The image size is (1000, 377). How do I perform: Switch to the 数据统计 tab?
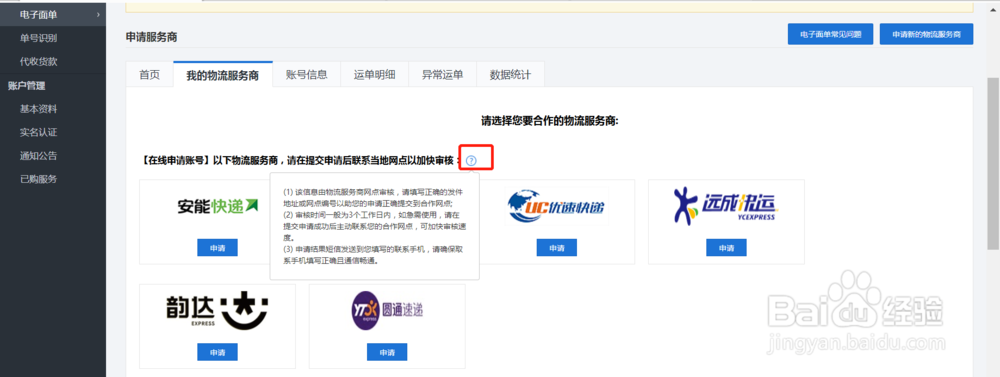click(x=510, y=75)
